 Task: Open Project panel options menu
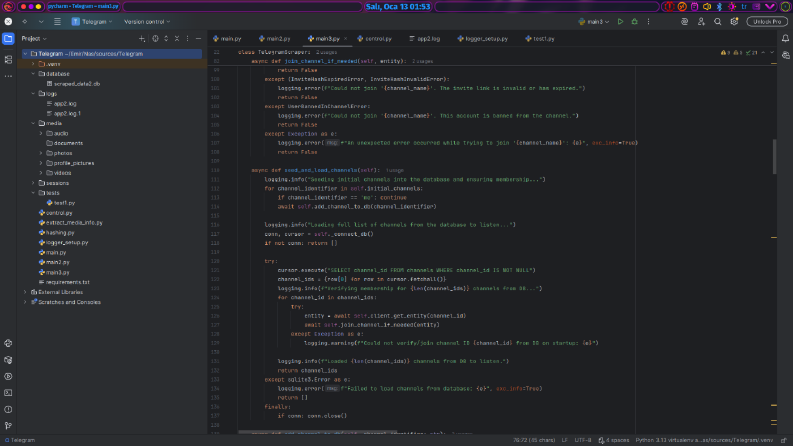[188, 39]
